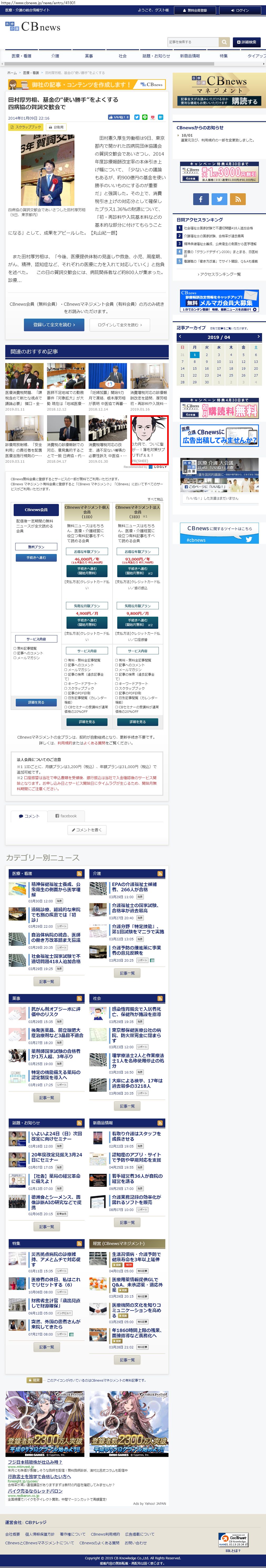Click 登録して全文を読む button

[x=54, y=324]
